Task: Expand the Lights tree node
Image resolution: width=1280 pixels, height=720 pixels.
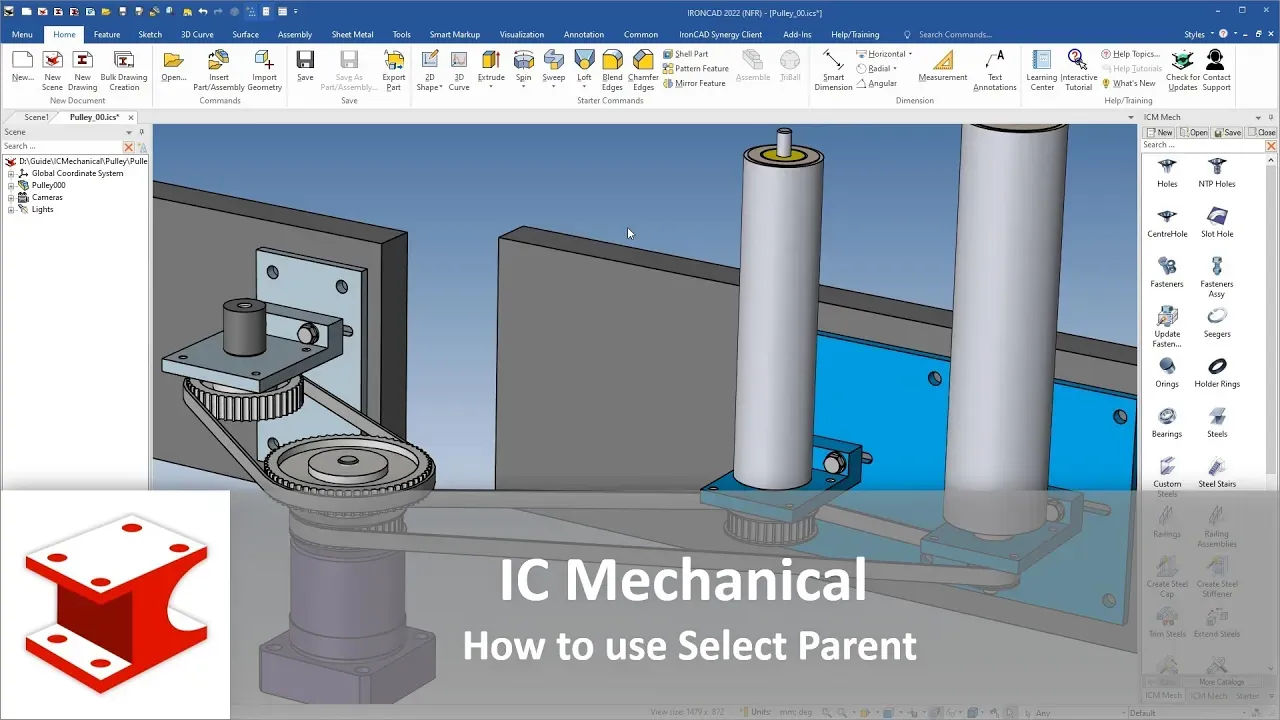Action: coord(11,209)
